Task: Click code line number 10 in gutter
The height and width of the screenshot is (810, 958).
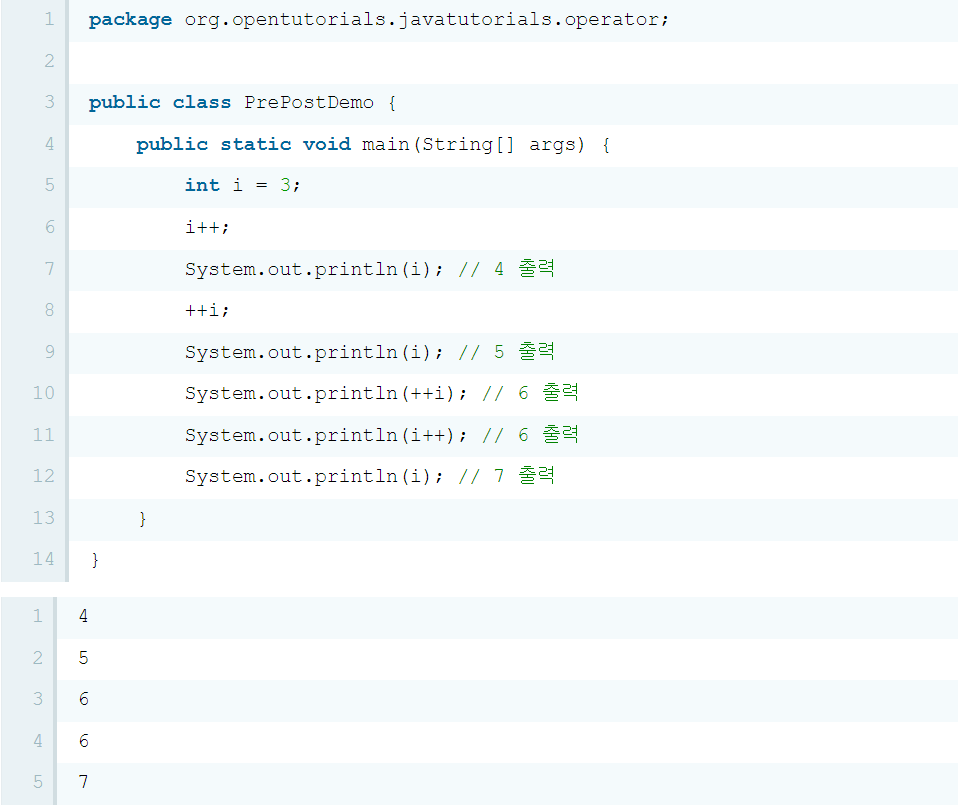Action: (x=43, y=393)
